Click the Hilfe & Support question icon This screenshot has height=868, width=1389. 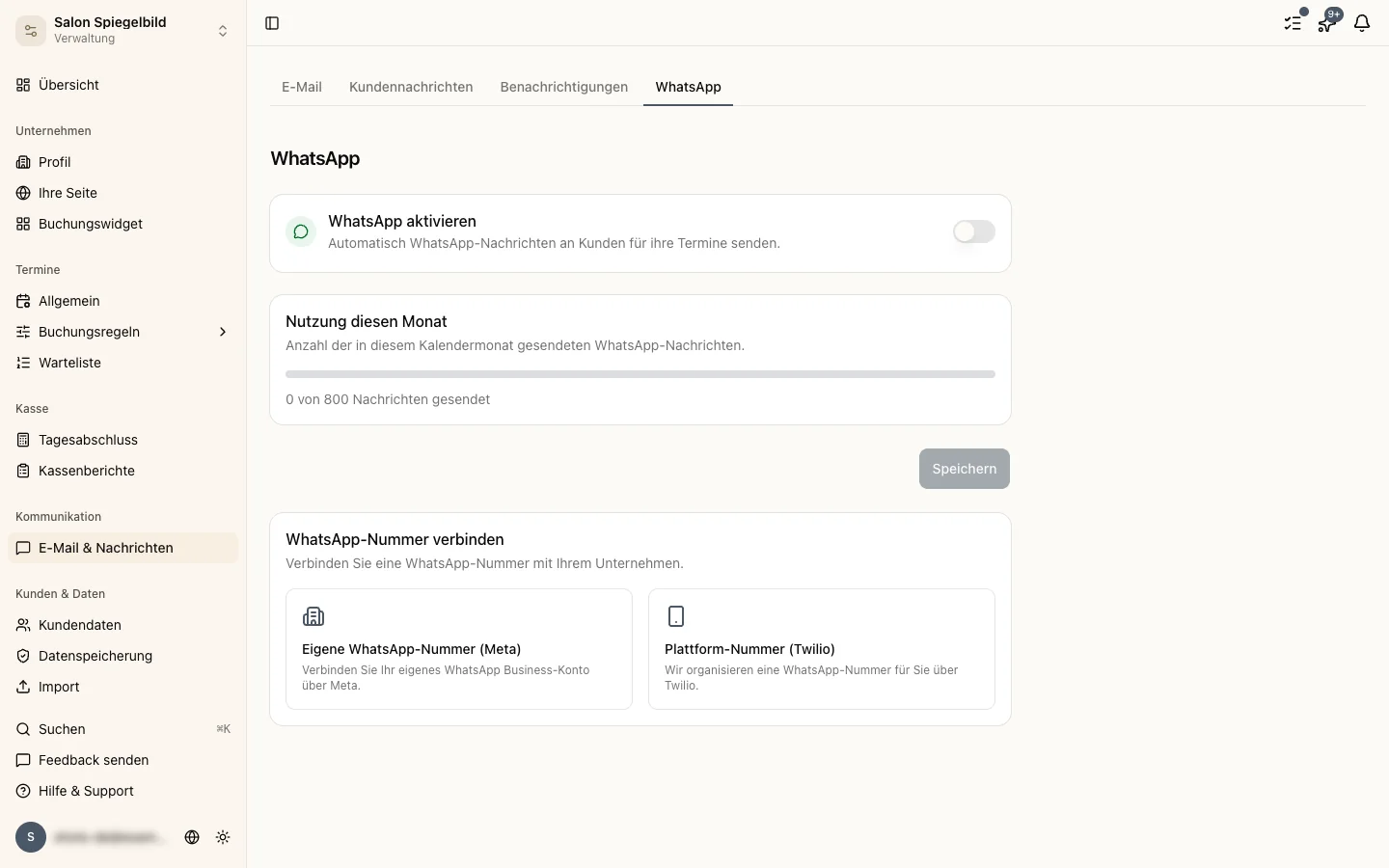coord(23,791)
